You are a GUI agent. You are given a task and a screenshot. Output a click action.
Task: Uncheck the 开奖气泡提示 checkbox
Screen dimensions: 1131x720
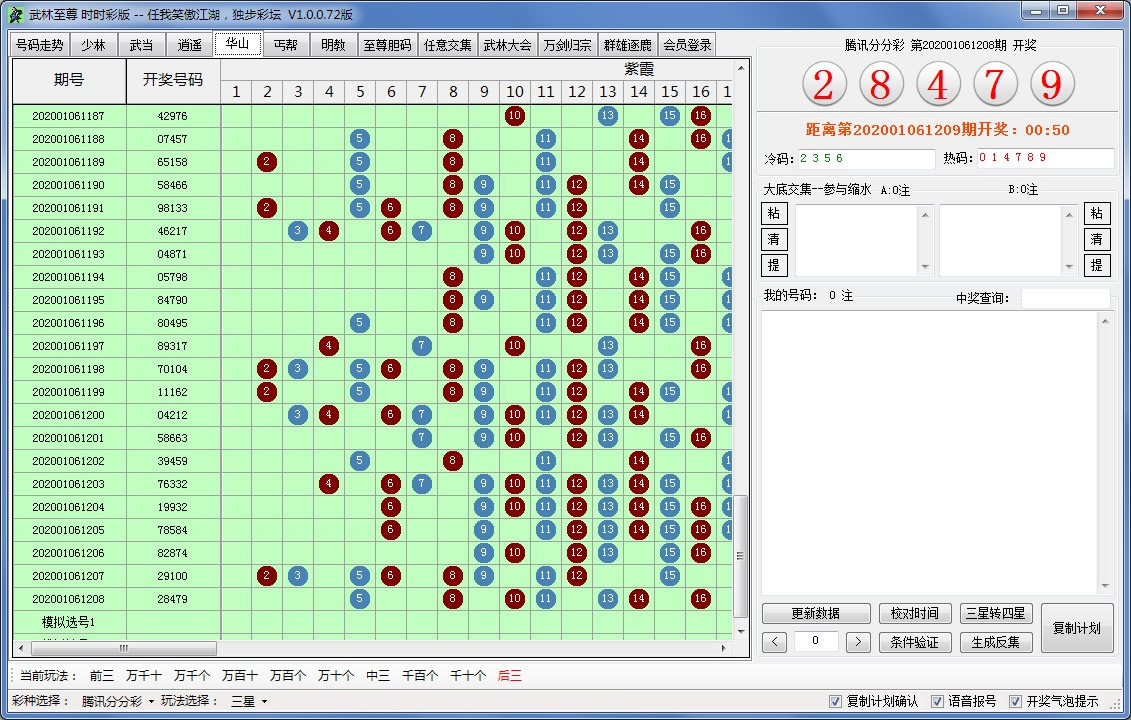(1016, 701)
